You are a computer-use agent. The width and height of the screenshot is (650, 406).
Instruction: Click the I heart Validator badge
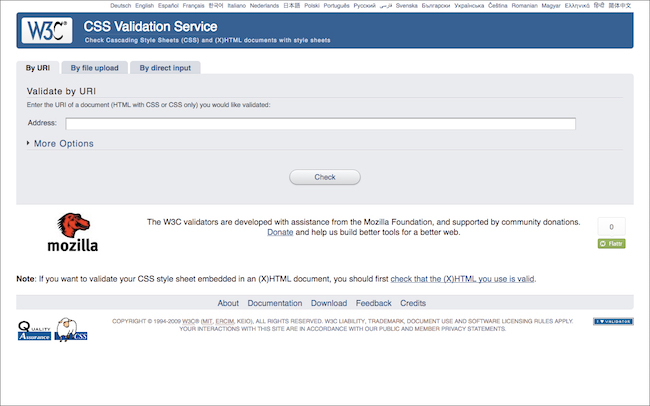point(612,322)
